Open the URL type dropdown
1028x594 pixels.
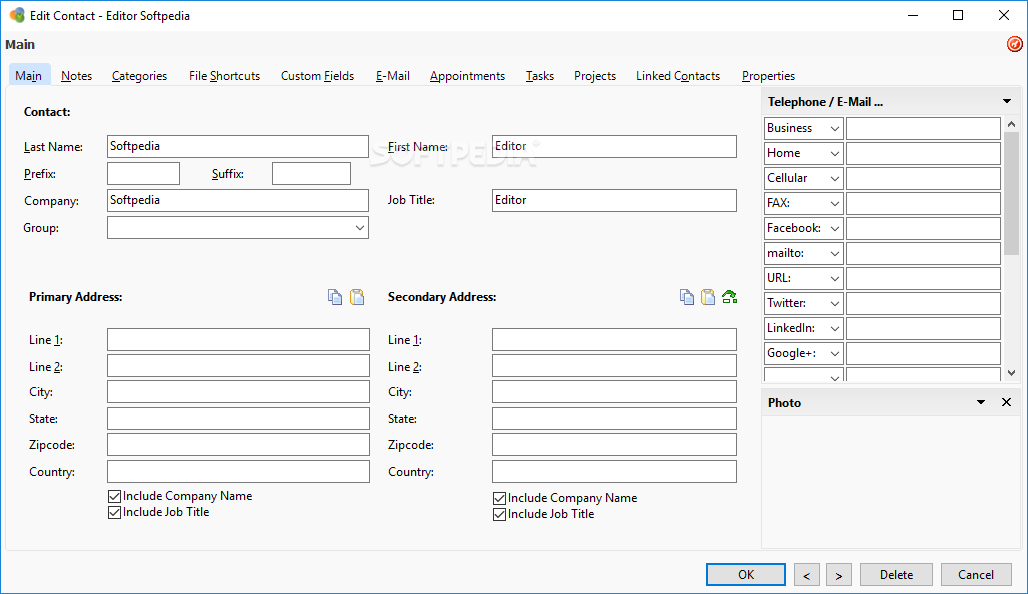click(835, 278)
